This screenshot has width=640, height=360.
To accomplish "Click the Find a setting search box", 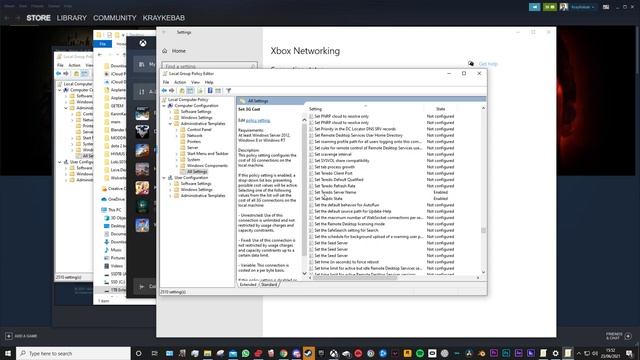I will [x=209, y=66].
